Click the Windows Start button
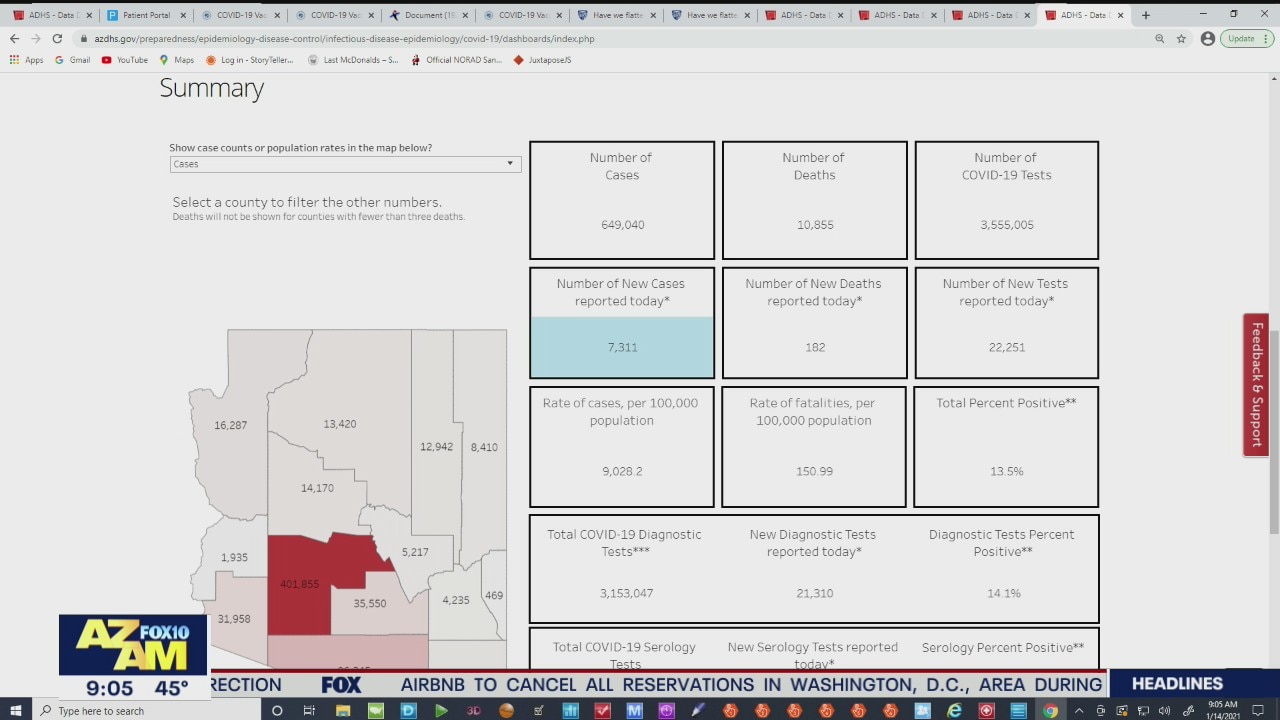 16,710
